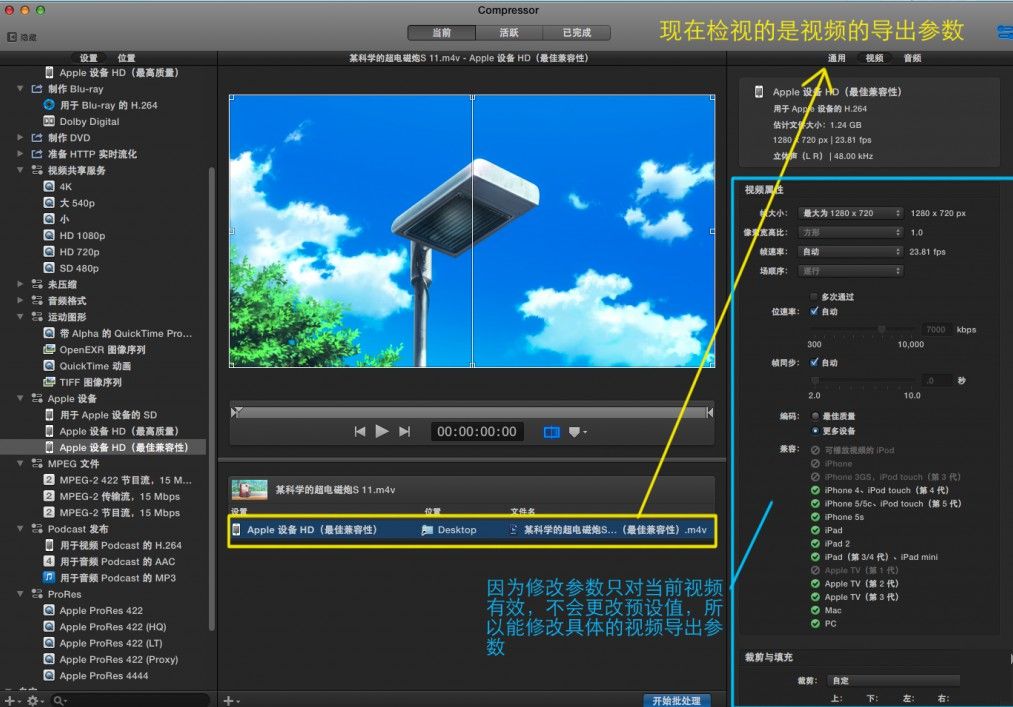Click the Desktop folder location icon
1013x707 pixels.
click(x=427, y=530)
